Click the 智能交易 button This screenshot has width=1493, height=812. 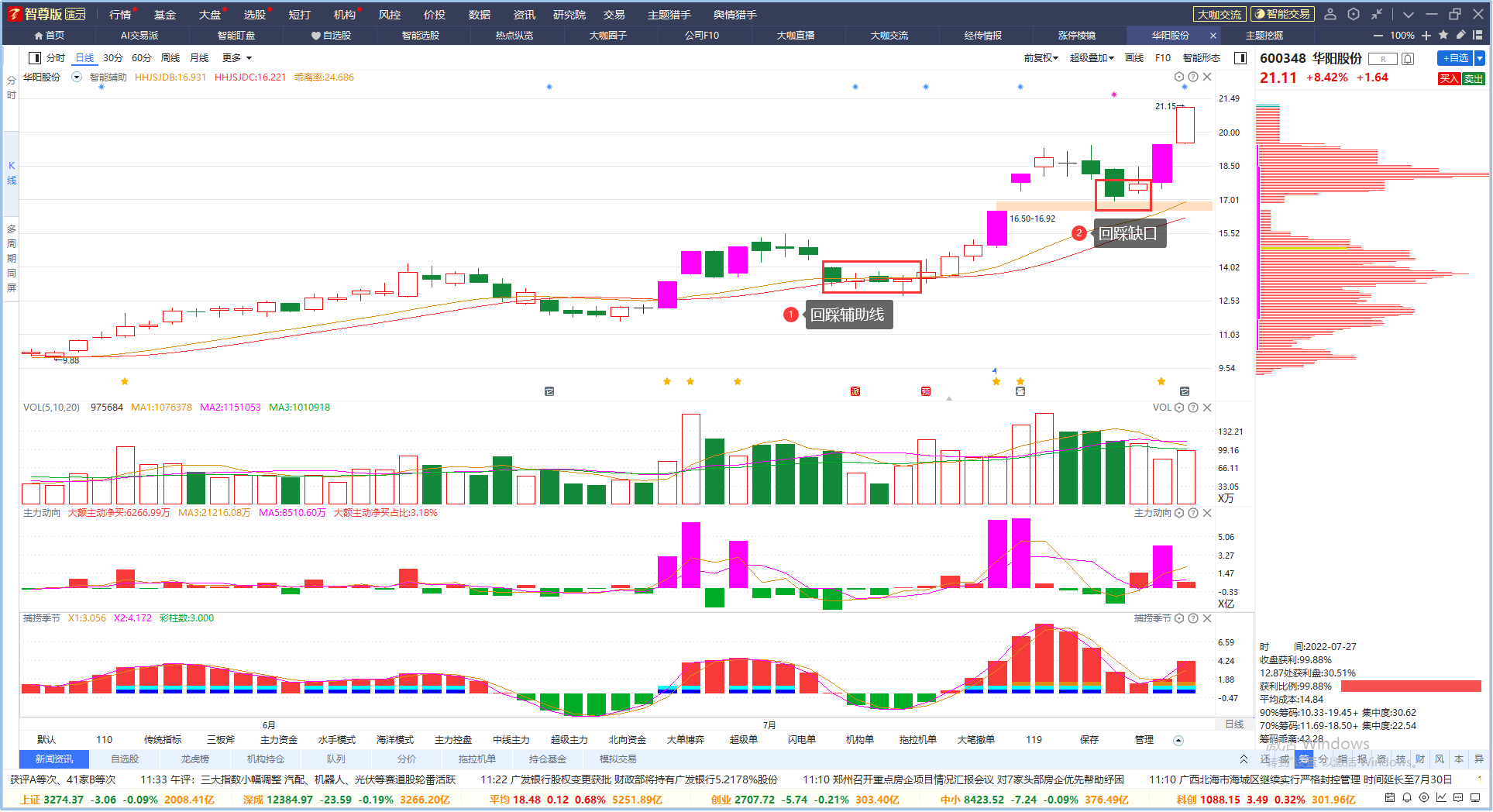[x=1282, y=14]
